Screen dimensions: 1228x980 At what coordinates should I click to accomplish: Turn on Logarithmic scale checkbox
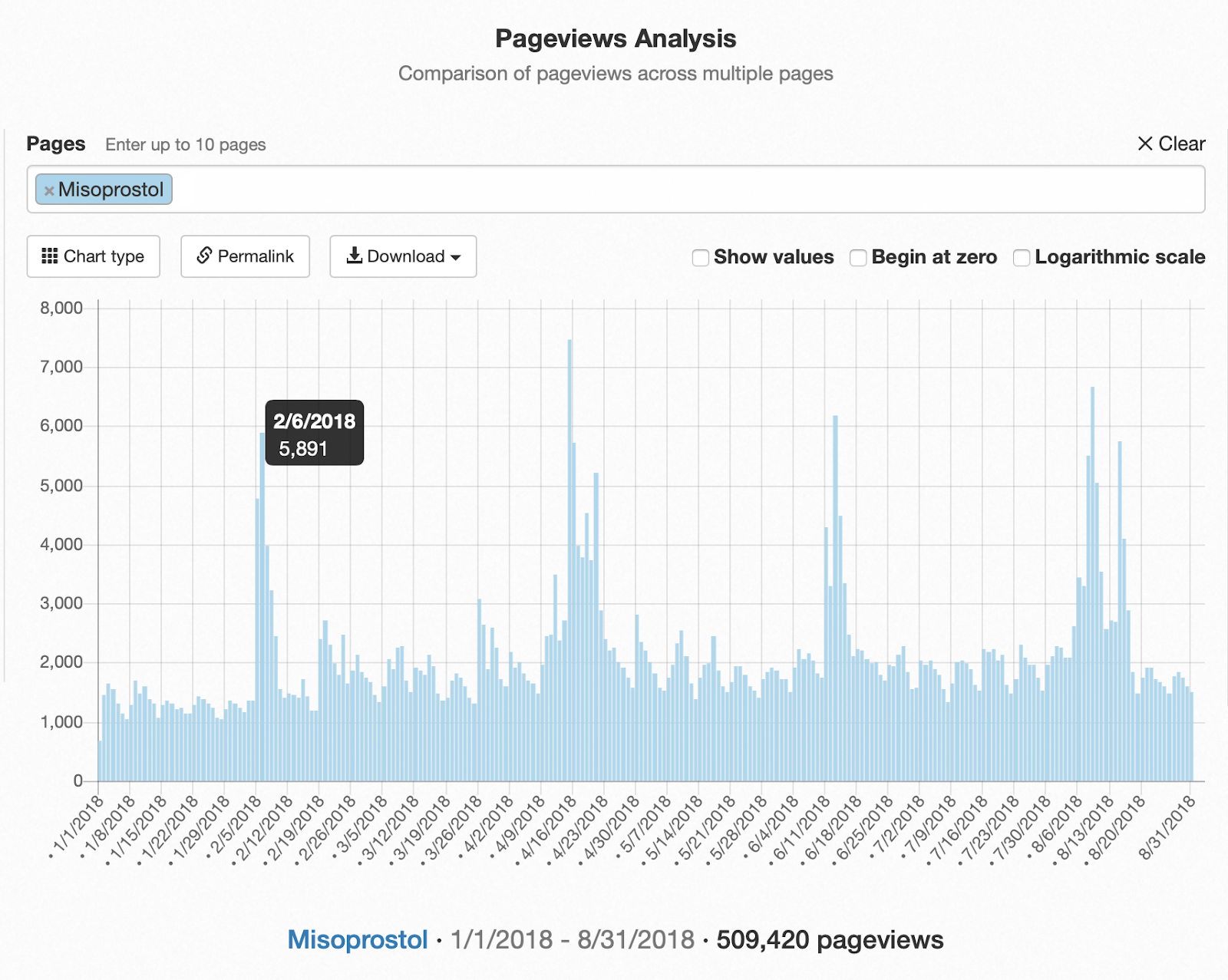(1022, 258)
